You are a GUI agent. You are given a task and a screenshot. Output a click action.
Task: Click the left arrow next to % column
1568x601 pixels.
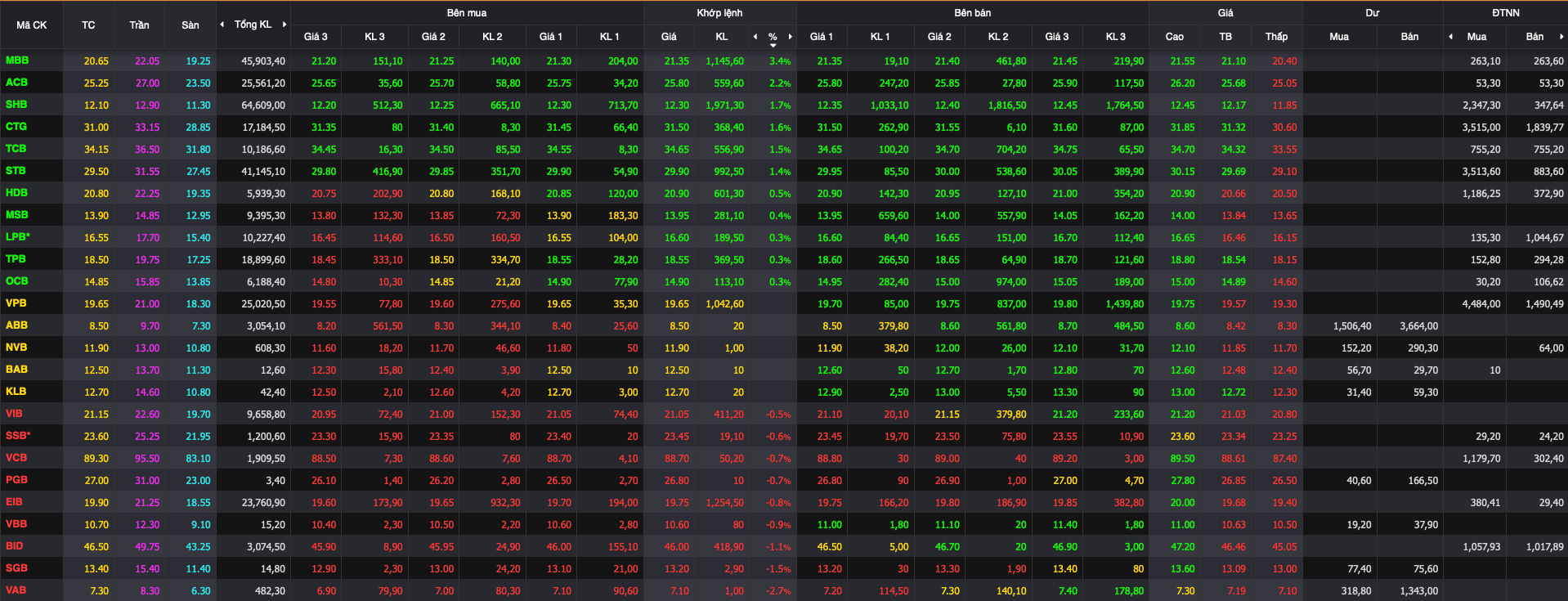755,37
